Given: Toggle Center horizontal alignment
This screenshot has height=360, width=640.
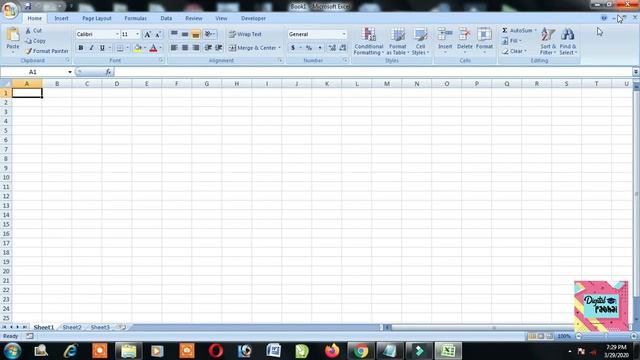Looking at the screenshot, I should 185,48.
